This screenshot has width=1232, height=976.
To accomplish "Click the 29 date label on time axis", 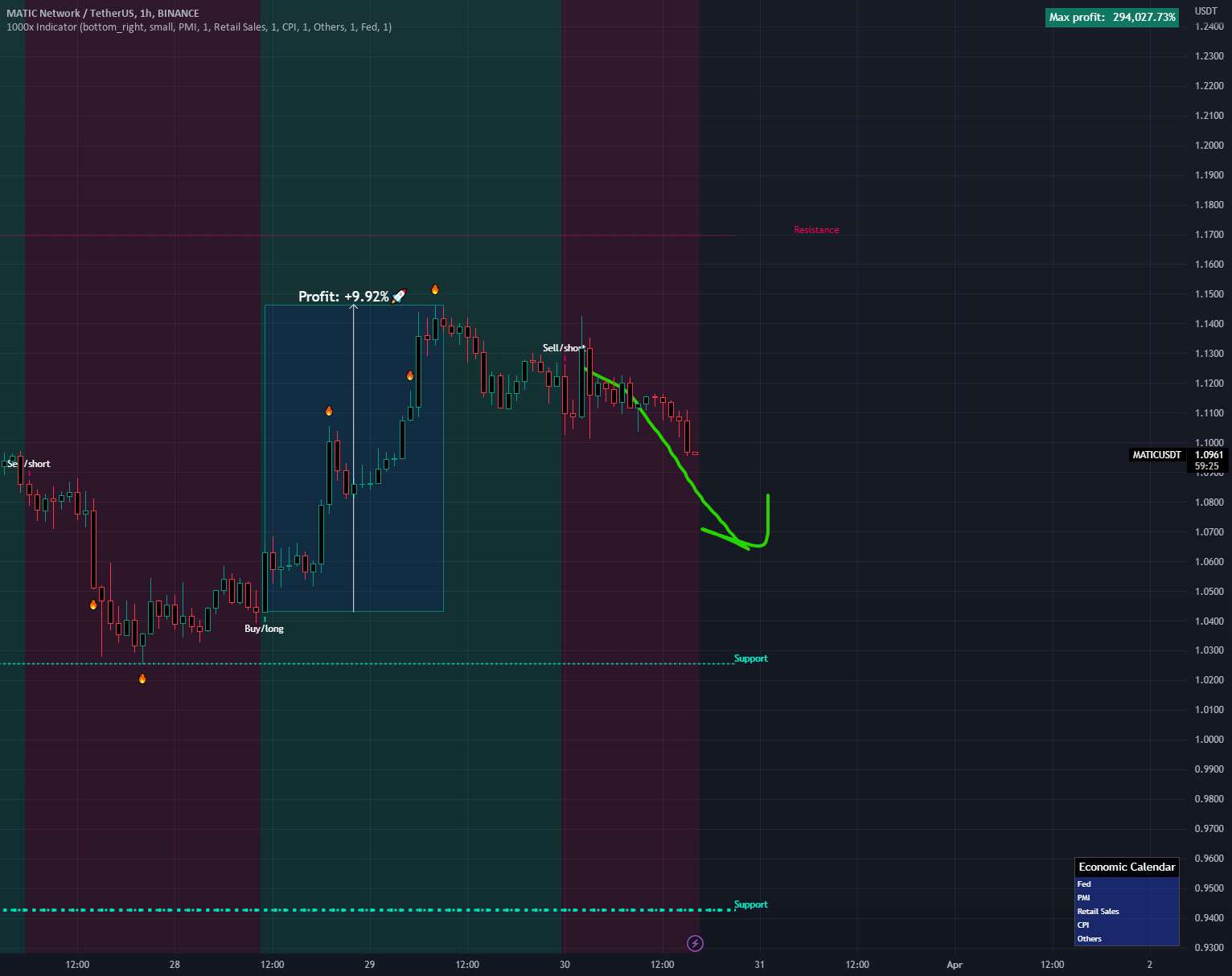I will [x=370, y=965].
